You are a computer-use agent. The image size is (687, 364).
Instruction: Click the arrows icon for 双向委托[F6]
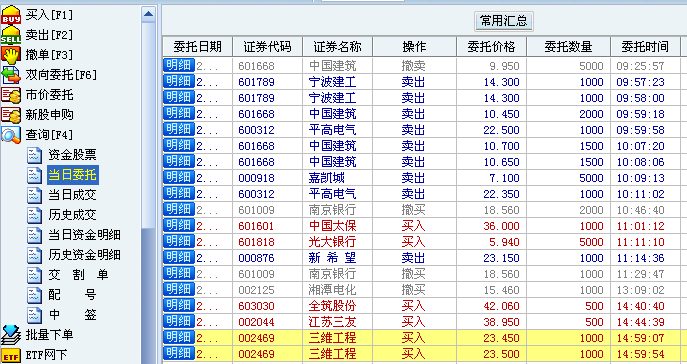(x=11, y=75)
